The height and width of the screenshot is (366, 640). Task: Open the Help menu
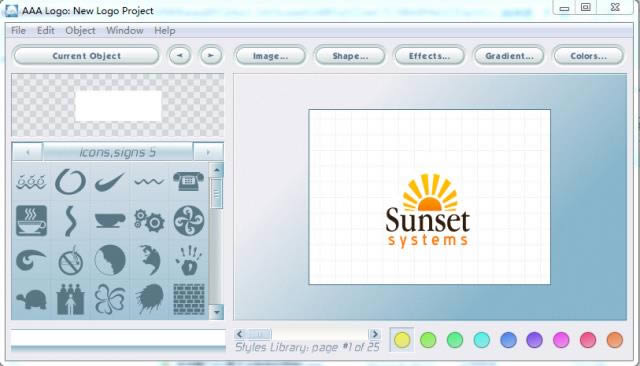(164, 31)
